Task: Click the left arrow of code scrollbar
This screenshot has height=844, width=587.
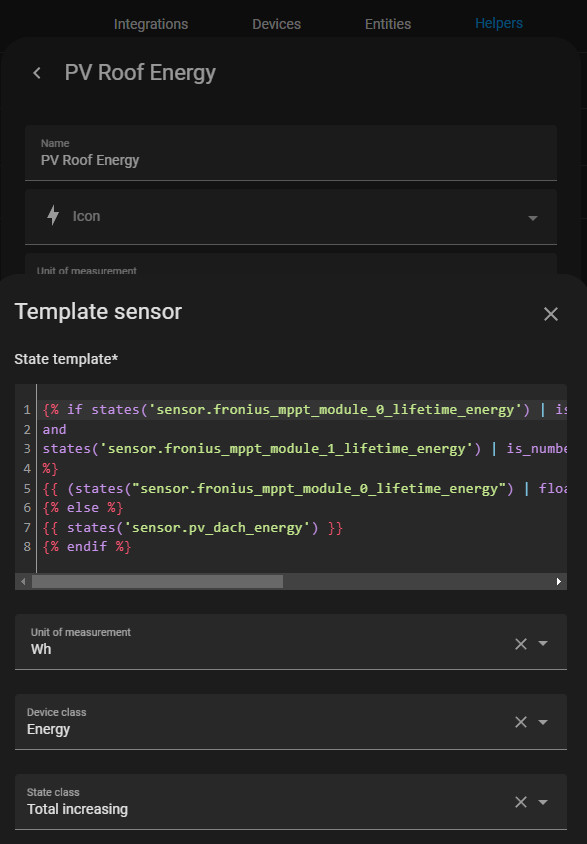Action: pos(23,581)
